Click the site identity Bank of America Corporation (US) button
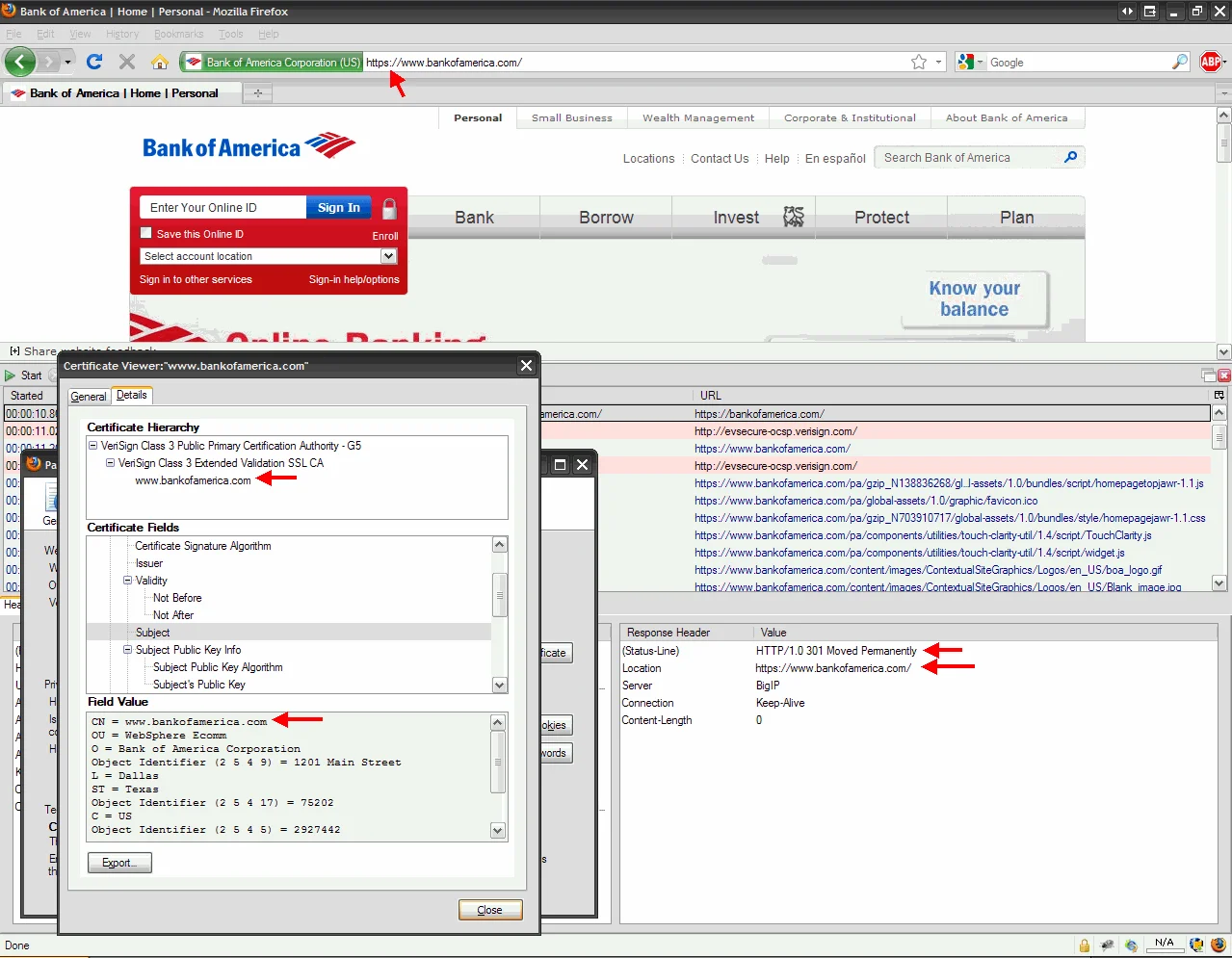1232x958 pixels. coord(272,62)
